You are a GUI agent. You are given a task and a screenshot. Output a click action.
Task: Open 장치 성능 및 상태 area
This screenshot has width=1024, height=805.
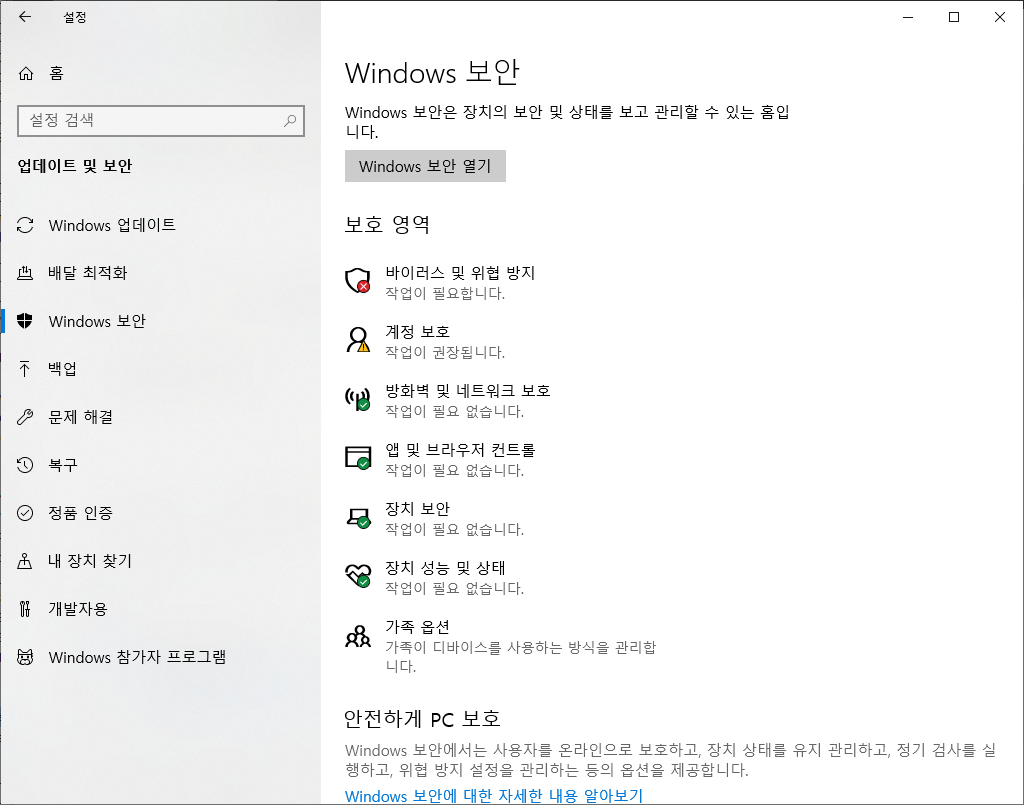tap(435, 577)
